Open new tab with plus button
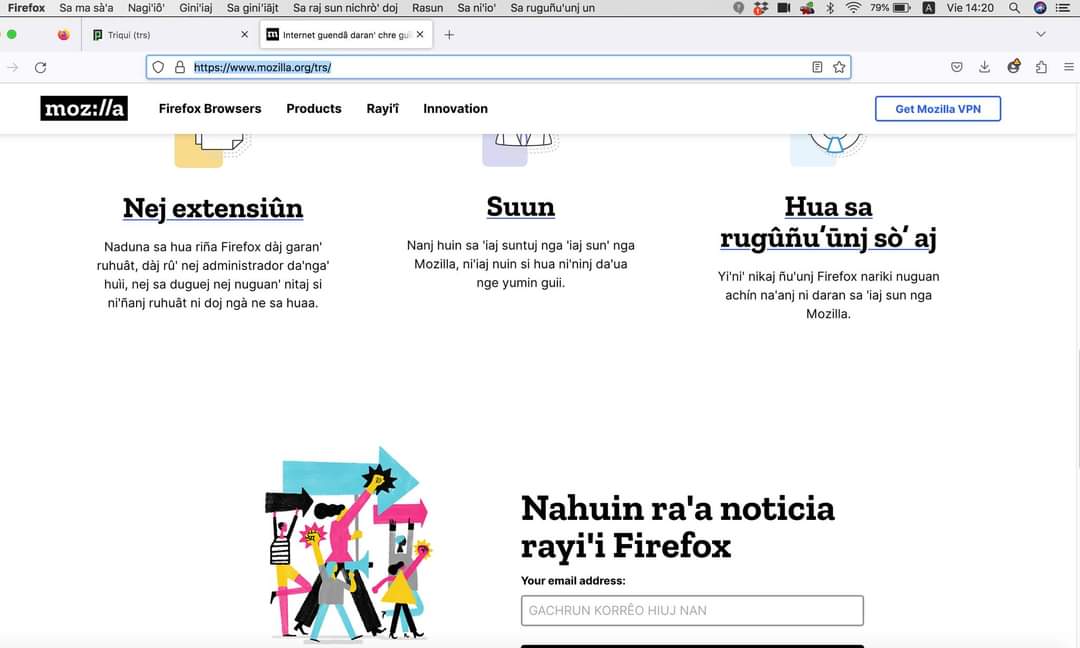1080x648 pixels. 449,34
